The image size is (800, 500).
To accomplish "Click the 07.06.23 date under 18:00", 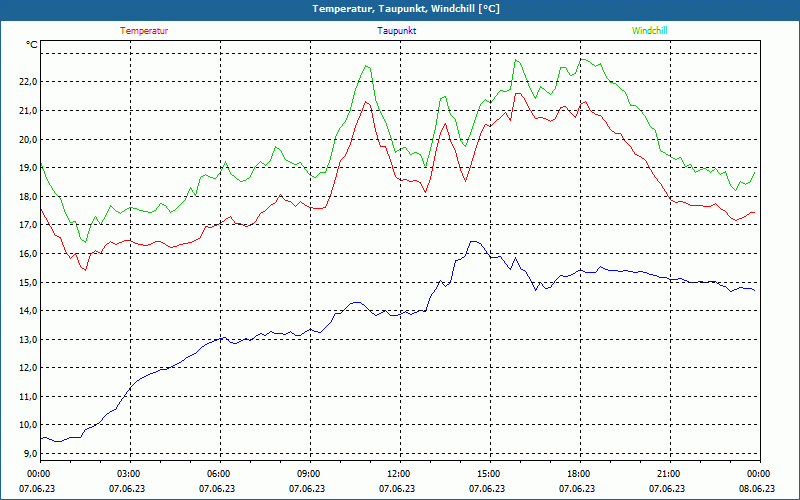I will pos(577,488).
